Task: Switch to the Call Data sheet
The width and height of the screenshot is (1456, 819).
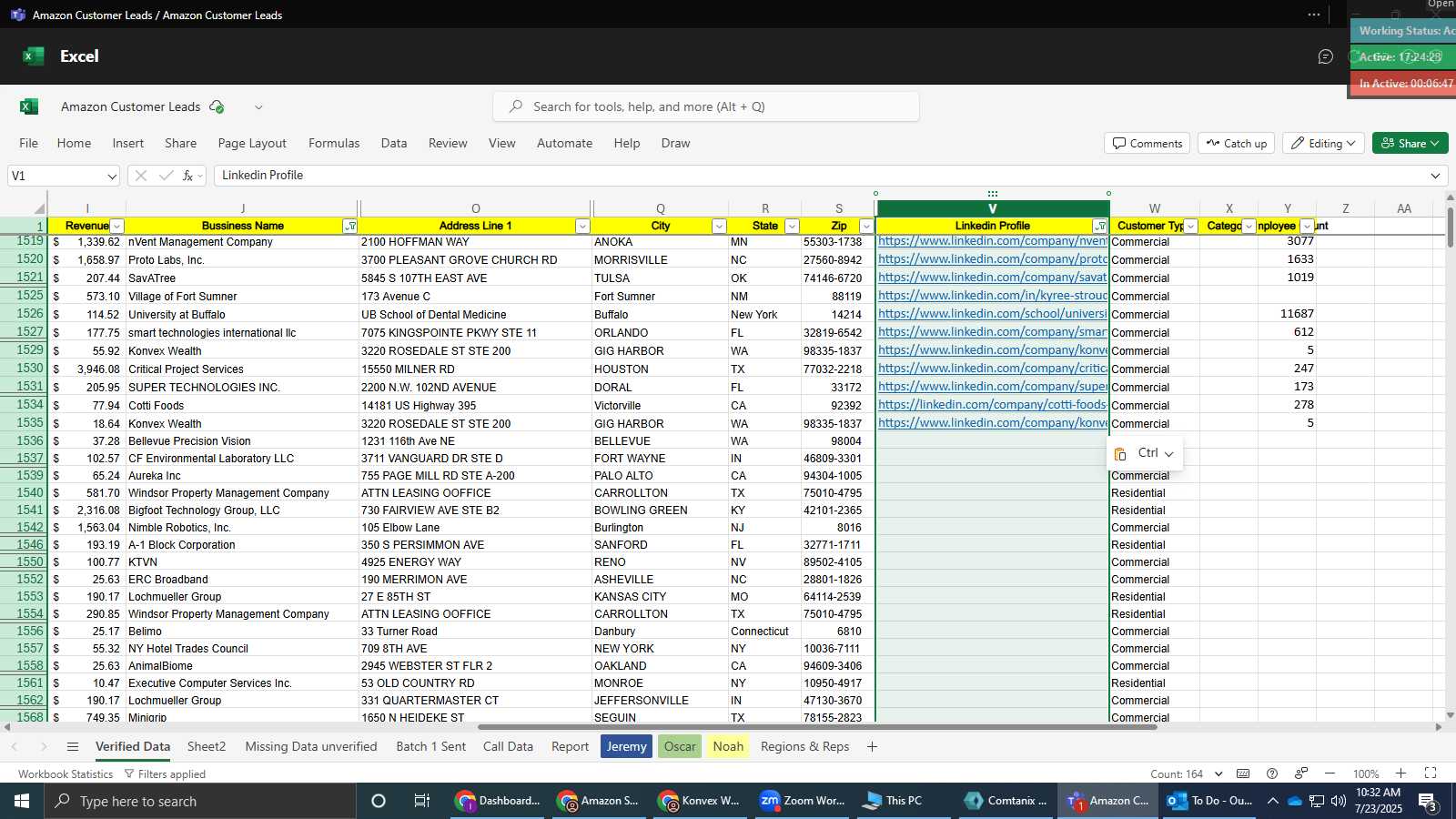Action: [508, 747]
